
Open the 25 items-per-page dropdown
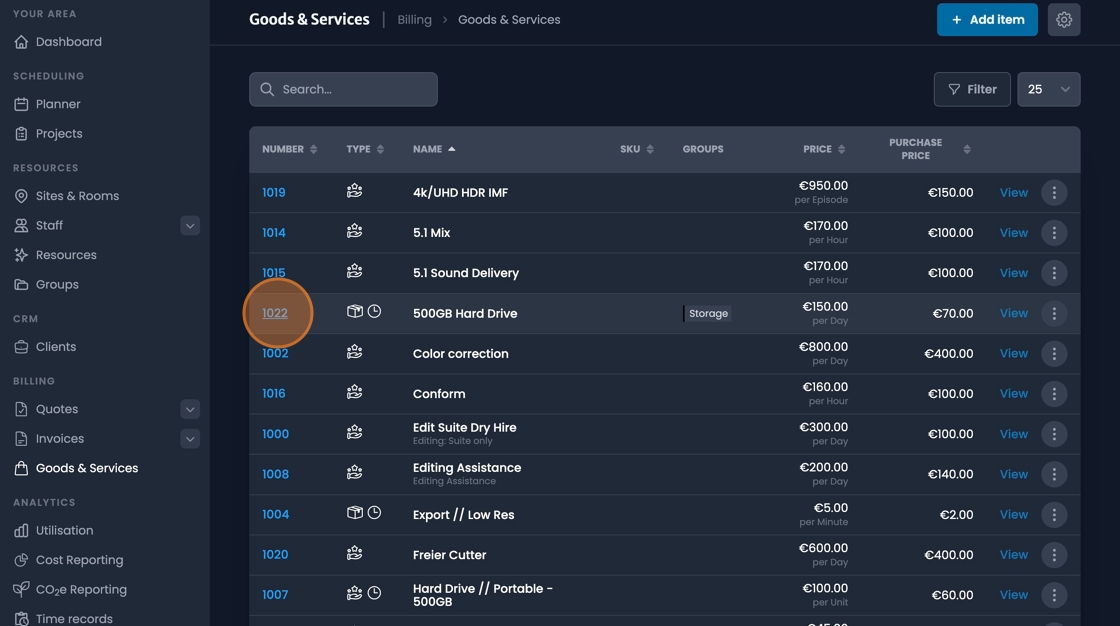pyautogui.click(x=1048, y=89)
